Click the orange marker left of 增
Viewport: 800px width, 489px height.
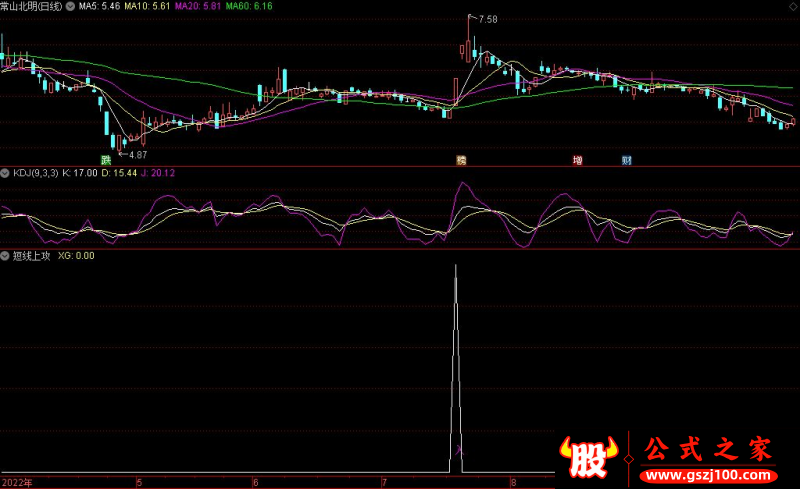point(461,160)
